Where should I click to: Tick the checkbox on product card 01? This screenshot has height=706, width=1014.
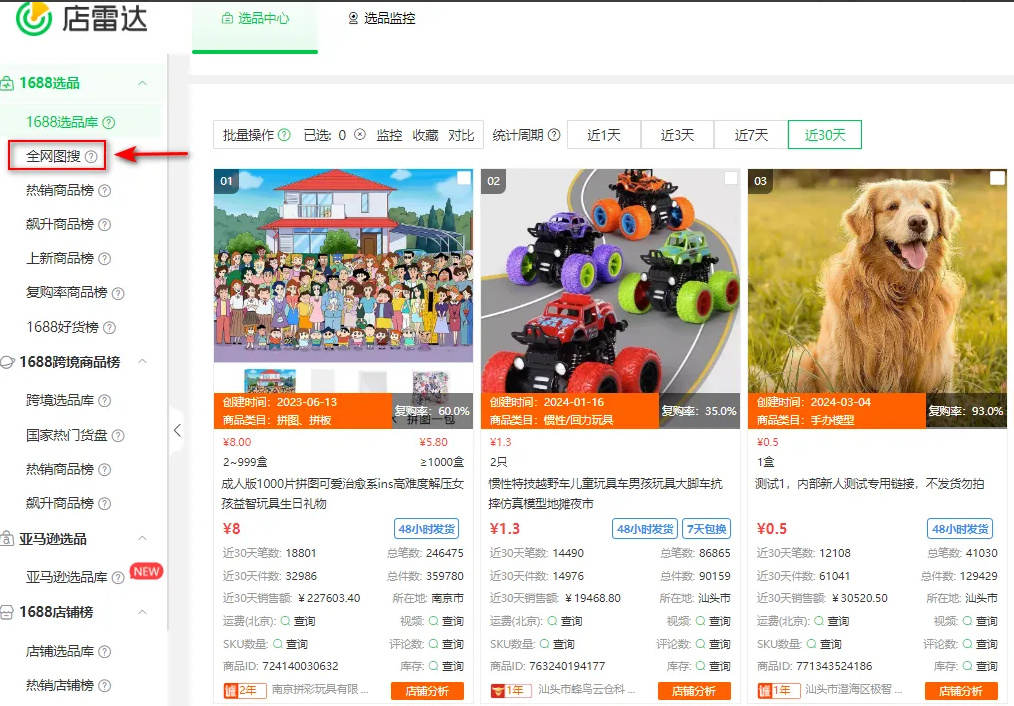click(x=464, y=178)
